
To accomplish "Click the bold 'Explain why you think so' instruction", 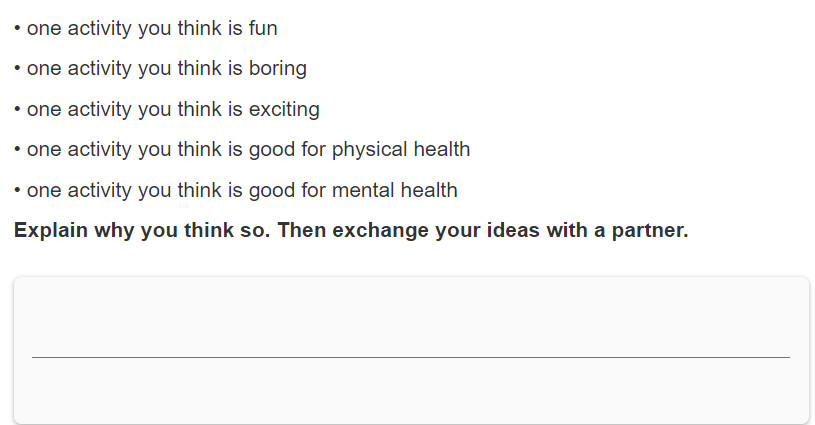I will pyautogui.click(x=142, y=231).
